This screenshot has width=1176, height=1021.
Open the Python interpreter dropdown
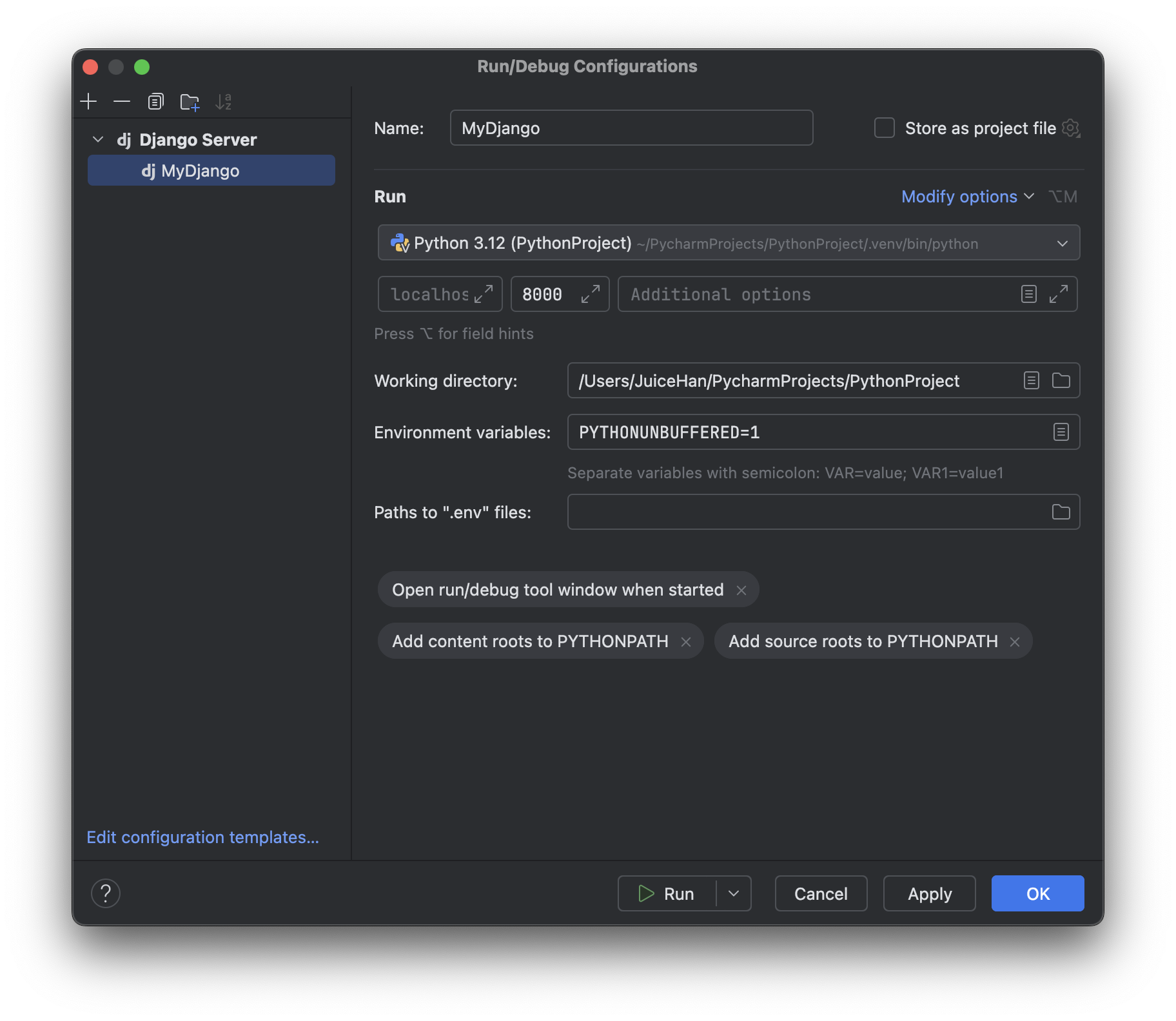point(729,242)
